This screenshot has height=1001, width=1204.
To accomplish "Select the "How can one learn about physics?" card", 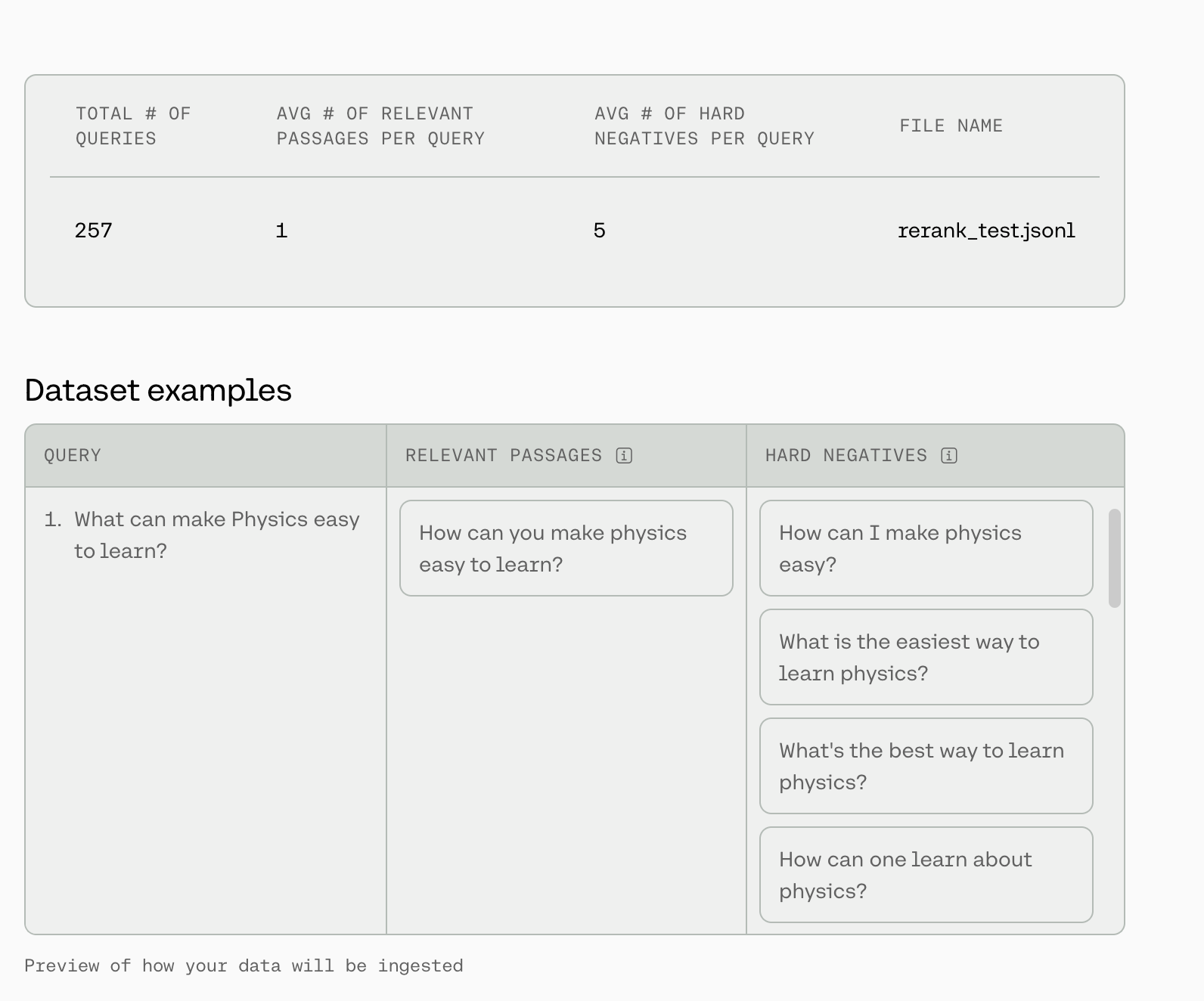I will click(x=926, y=875).
